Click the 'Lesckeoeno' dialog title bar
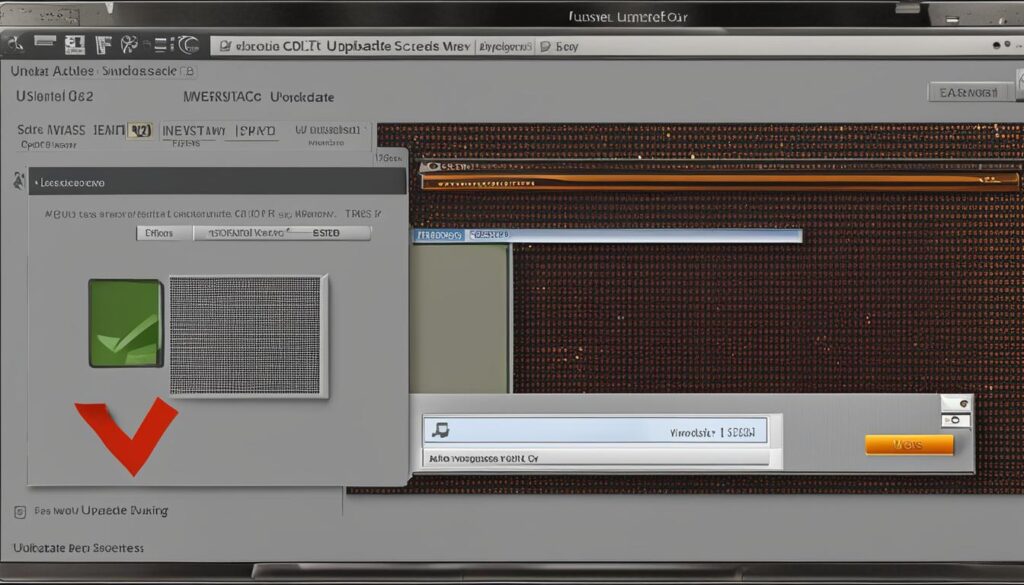The image size is (1024, 585). (217, 182)
